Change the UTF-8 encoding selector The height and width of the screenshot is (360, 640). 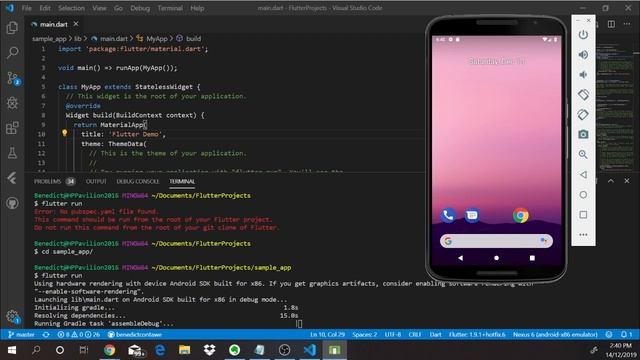(393, 335)
